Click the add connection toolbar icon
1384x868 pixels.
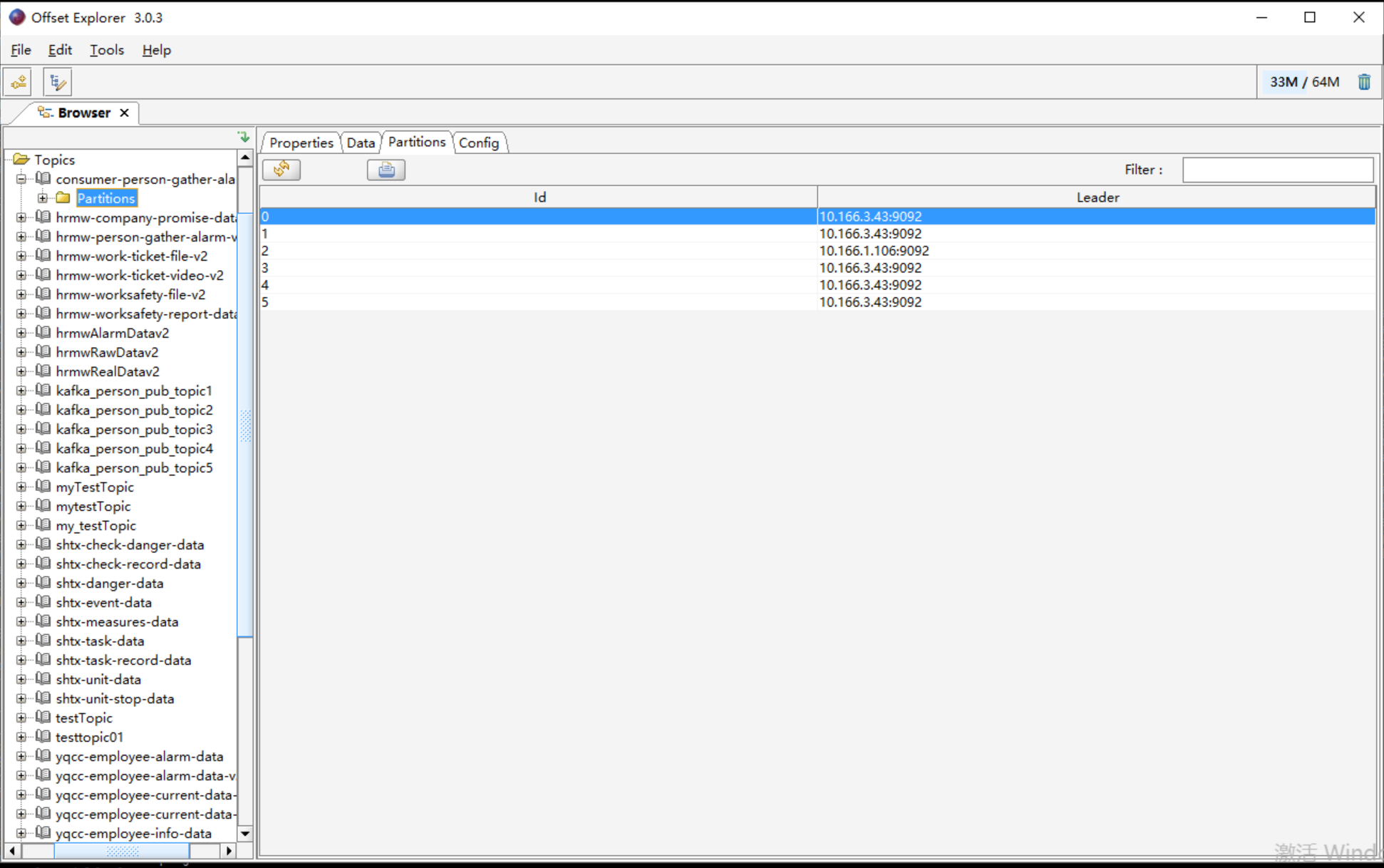tap(19, 82)
